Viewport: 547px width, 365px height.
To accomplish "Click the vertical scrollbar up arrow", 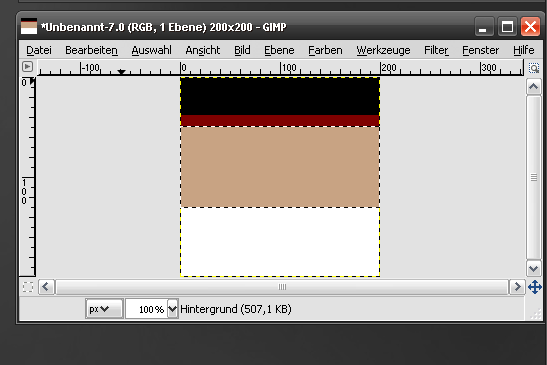I will click(533, 87).
